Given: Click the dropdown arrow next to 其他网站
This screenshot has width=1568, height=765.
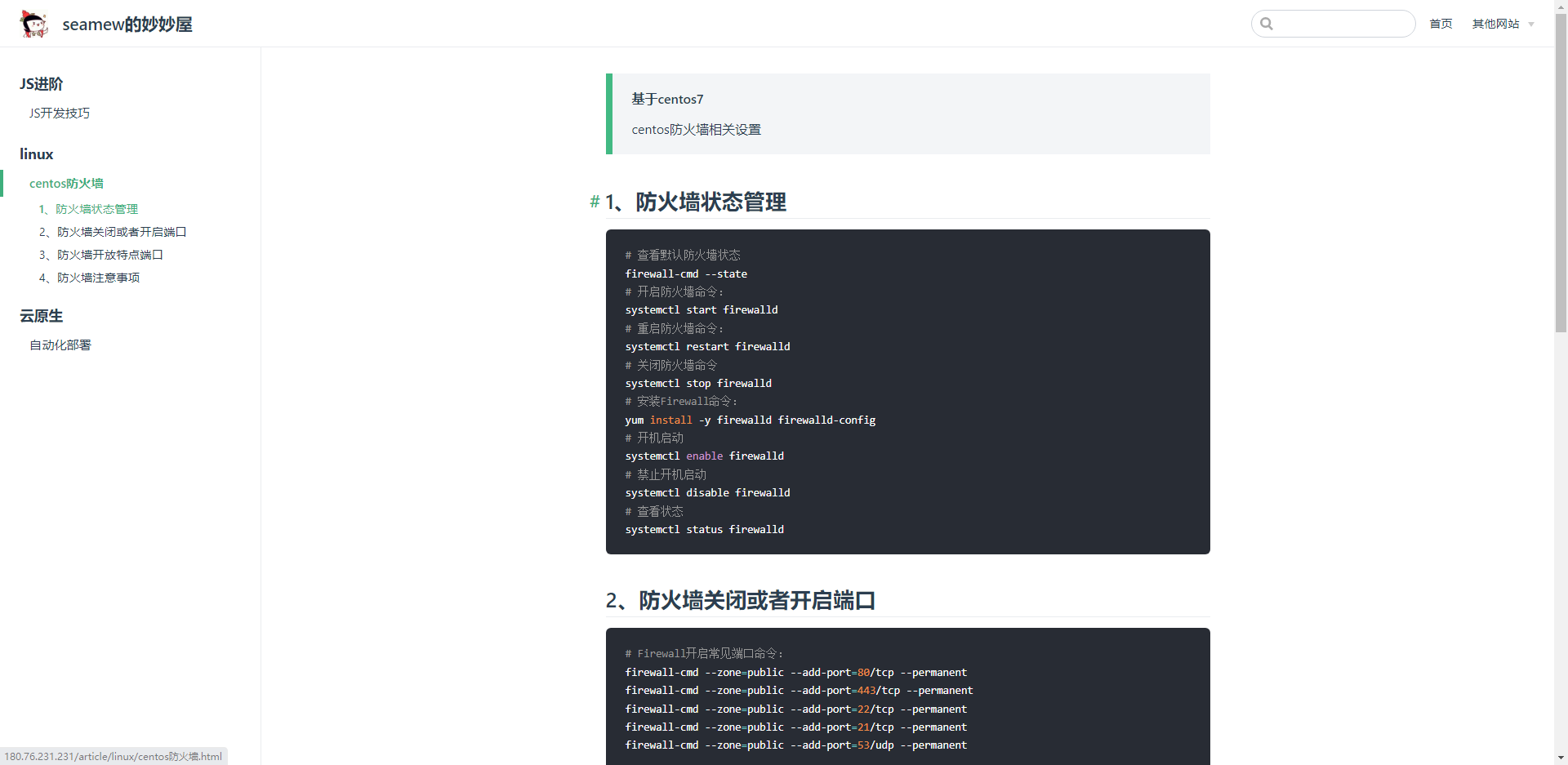Looking at the screenshot, I should 1531,24.
